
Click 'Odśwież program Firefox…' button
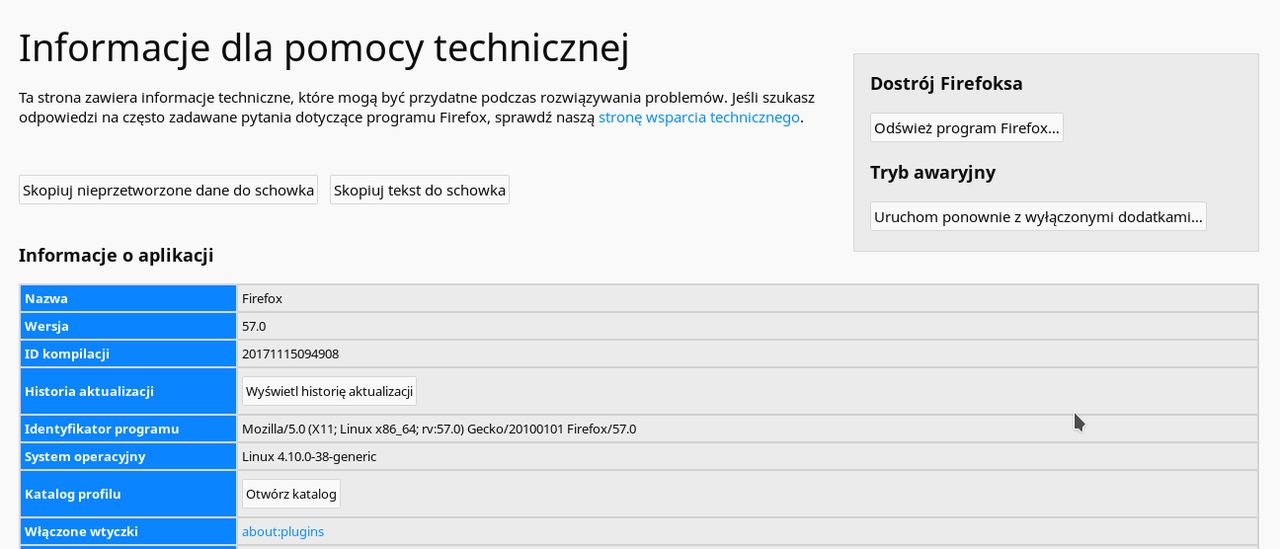[966, 128]
